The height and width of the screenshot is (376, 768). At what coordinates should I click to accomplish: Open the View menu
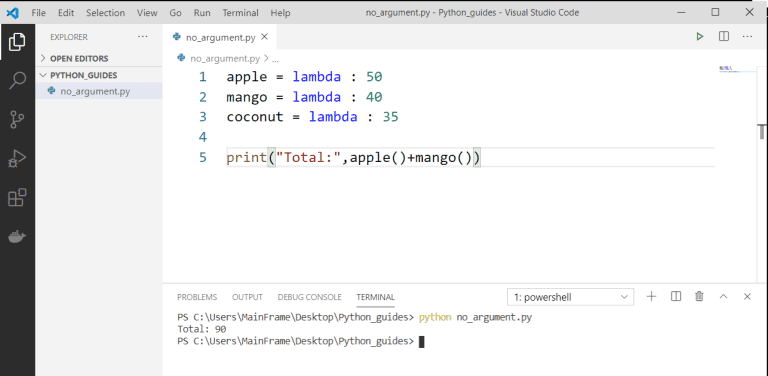147,13
